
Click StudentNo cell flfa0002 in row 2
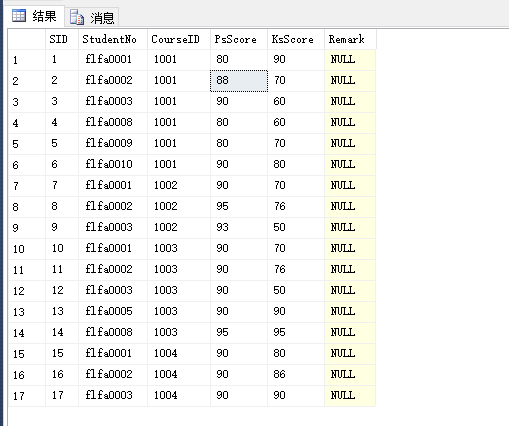(113, 81)
